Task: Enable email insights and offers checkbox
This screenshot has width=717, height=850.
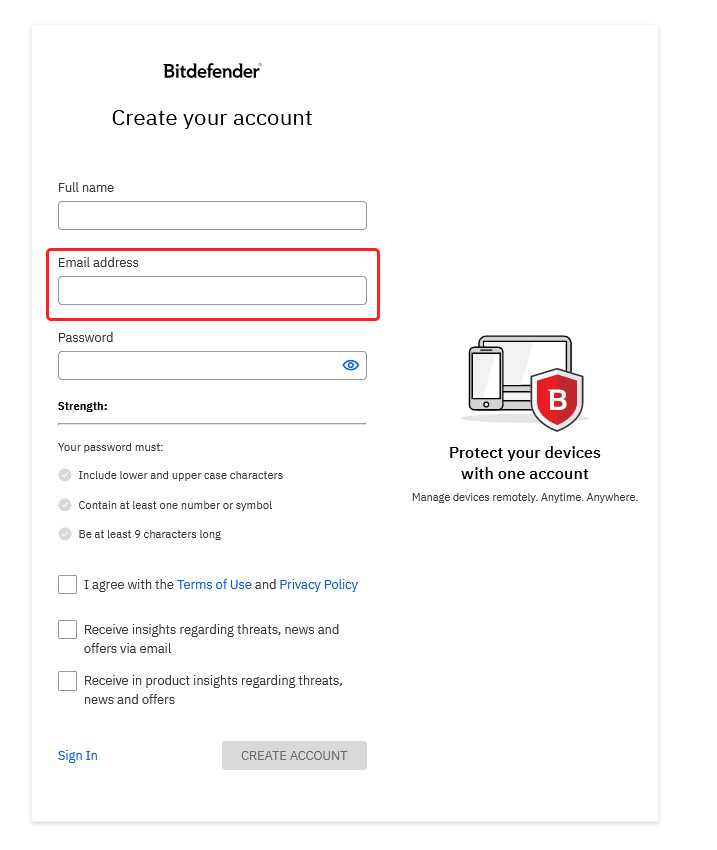Action: click(67, 629)
